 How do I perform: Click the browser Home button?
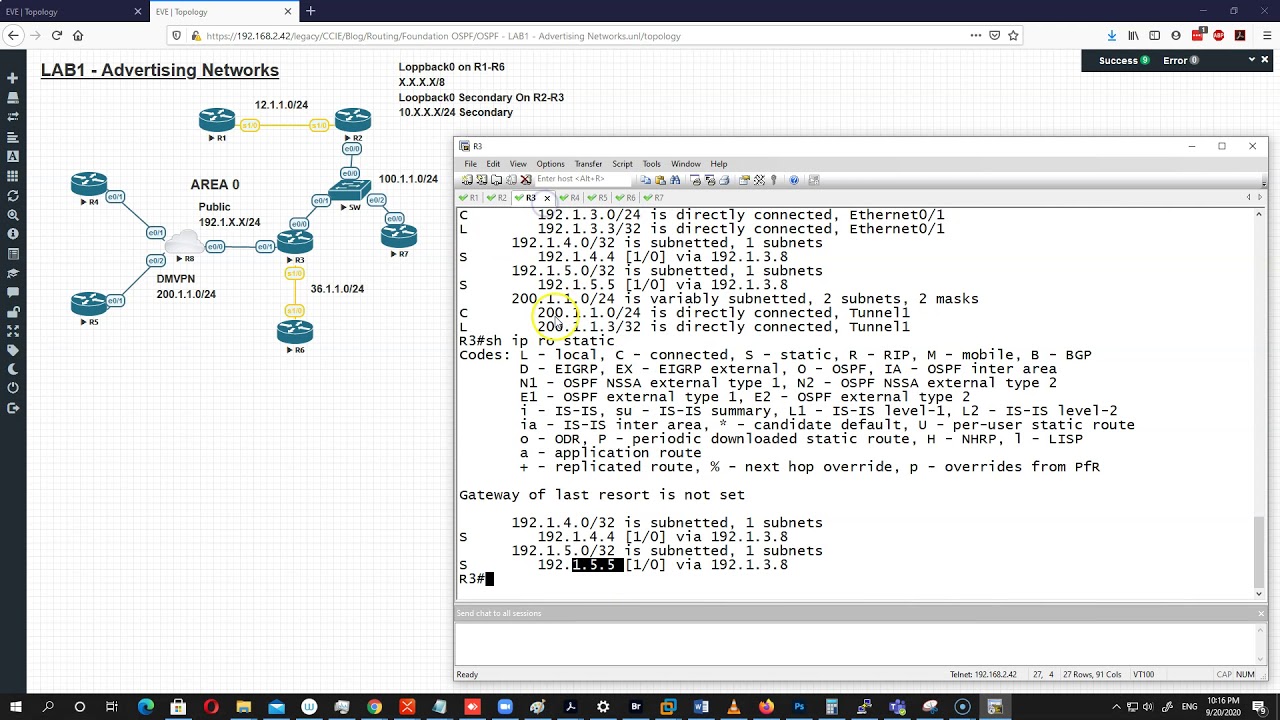78,36
